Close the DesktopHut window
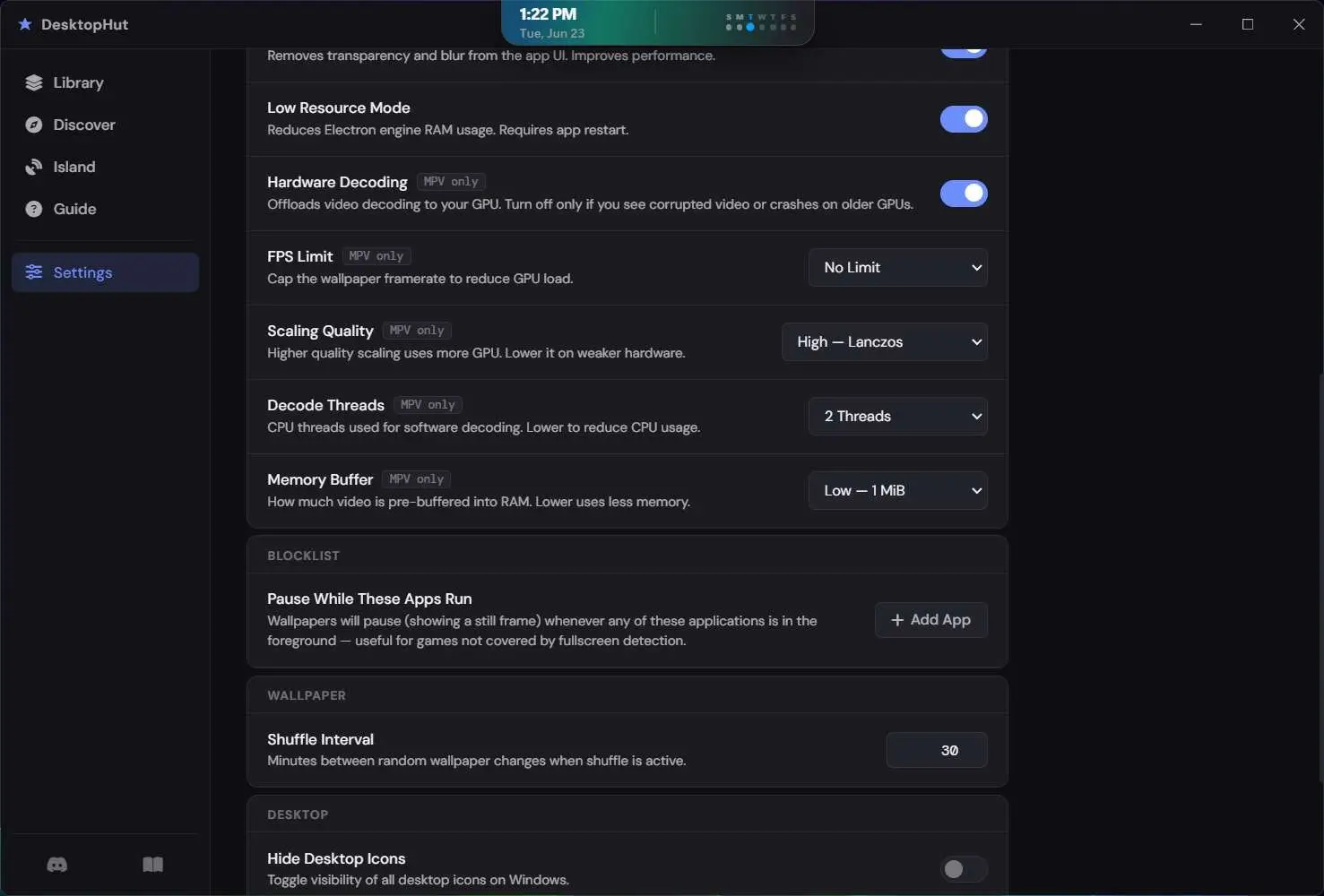This screenshot has width=1324, height=896. pos(1299,24)
